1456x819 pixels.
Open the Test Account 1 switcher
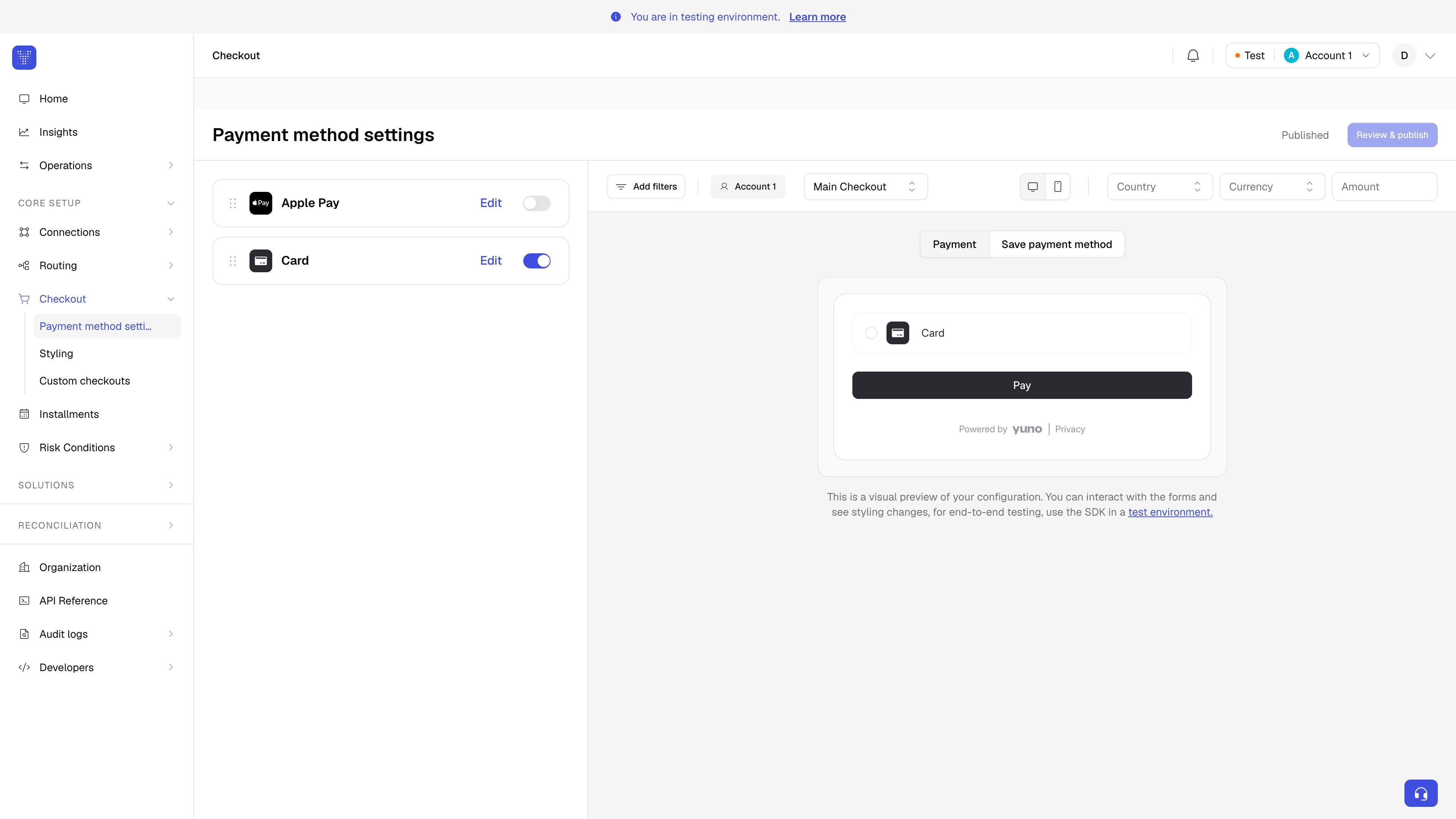1302,55
